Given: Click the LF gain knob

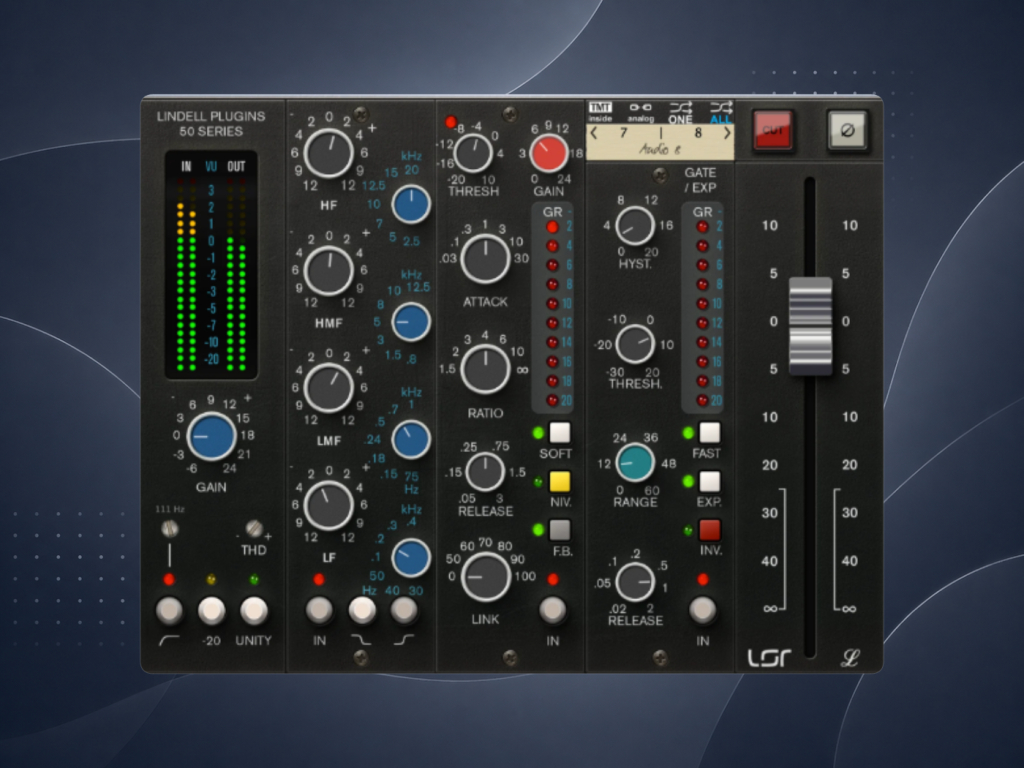Looking at the screenshot, I should click(328, 505).
